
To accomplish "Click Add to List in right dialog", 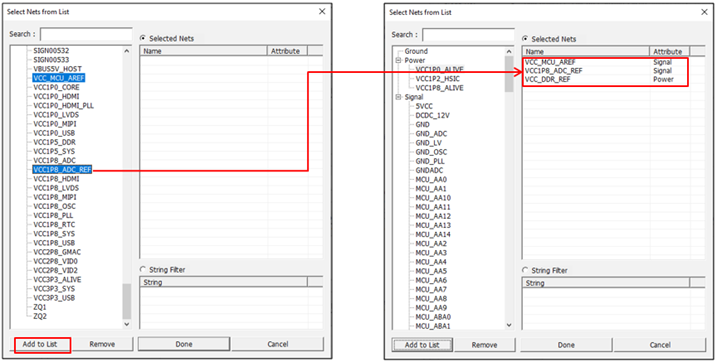I will point(422,345).
